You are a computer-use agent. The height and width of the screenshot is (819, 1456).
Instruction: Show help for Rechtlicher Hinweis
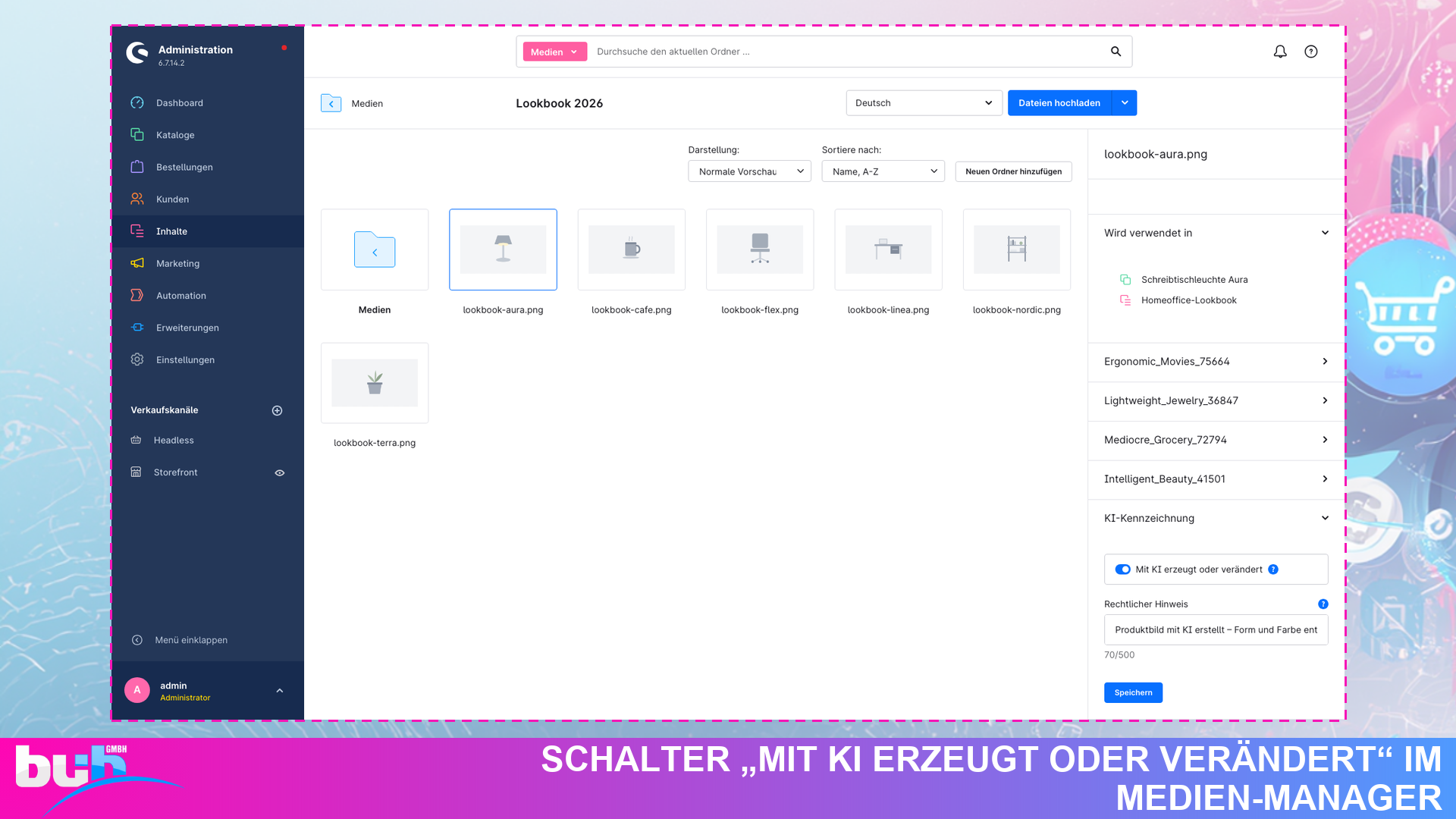point(1323,604)
